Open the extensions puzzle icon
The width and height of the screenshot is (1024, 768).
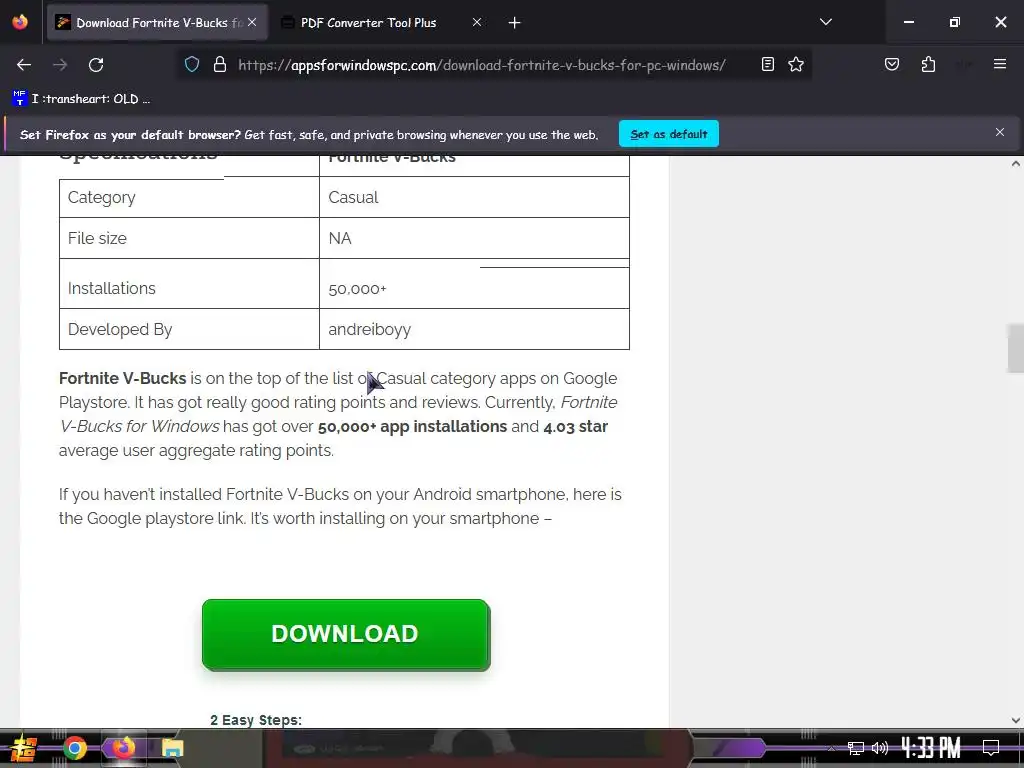(929, 65)
